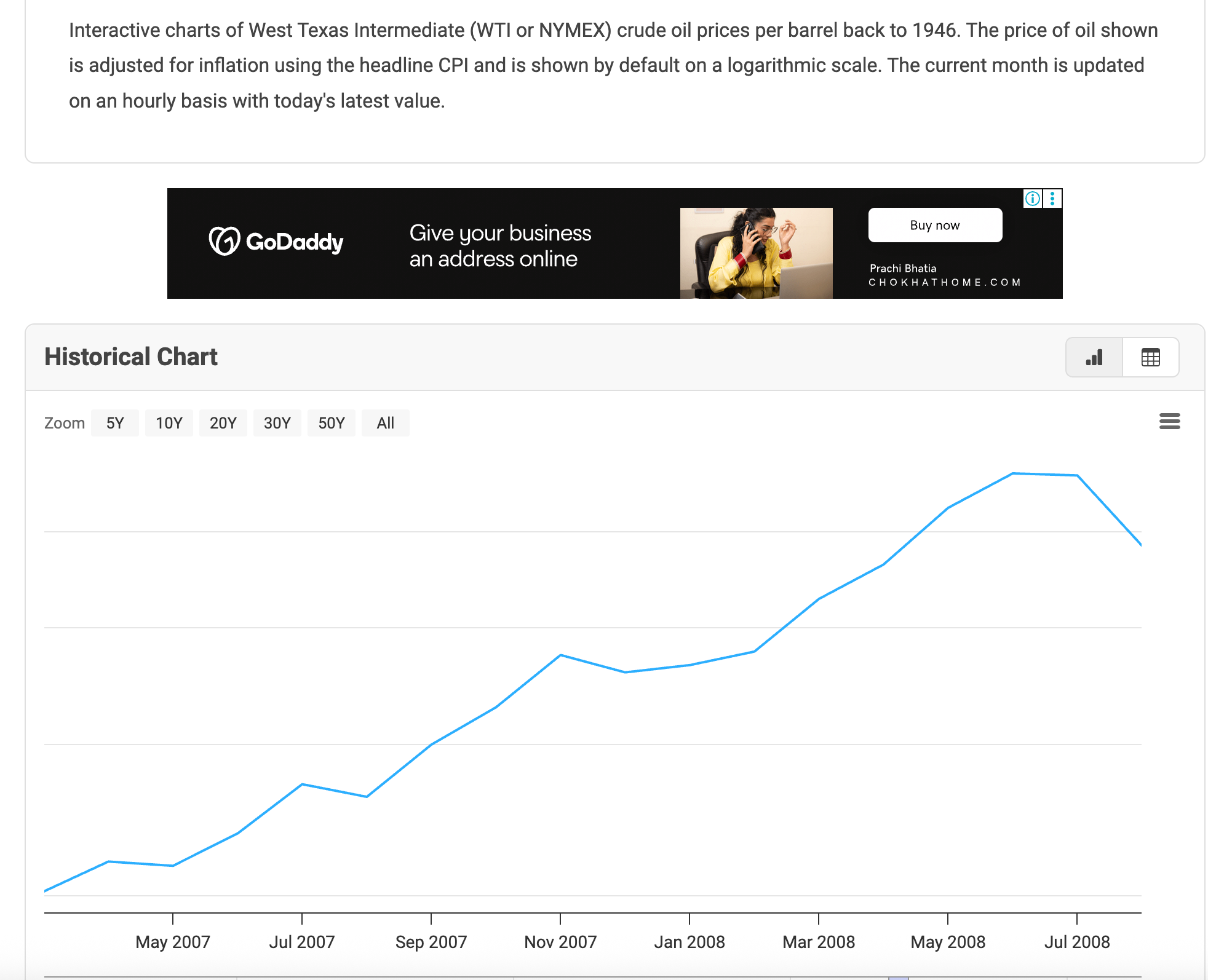Select the 30Y zoom range

click(277, 423)
